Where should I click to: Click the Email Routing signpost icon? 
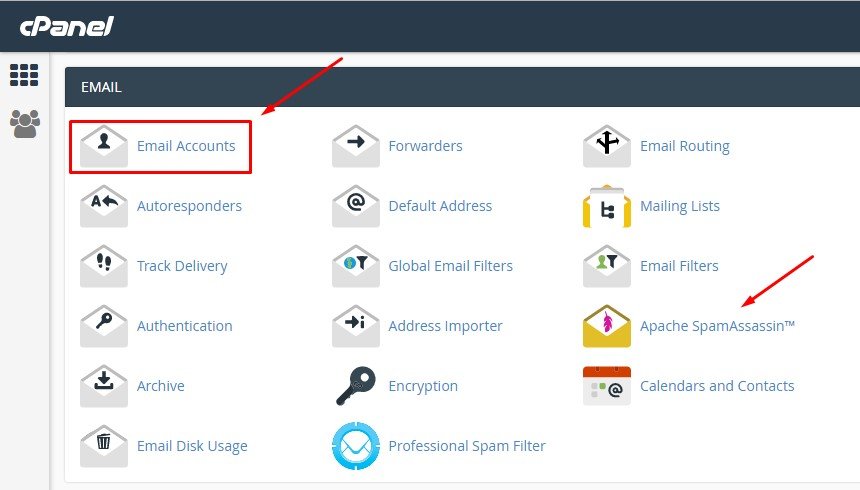coord(607,146)
